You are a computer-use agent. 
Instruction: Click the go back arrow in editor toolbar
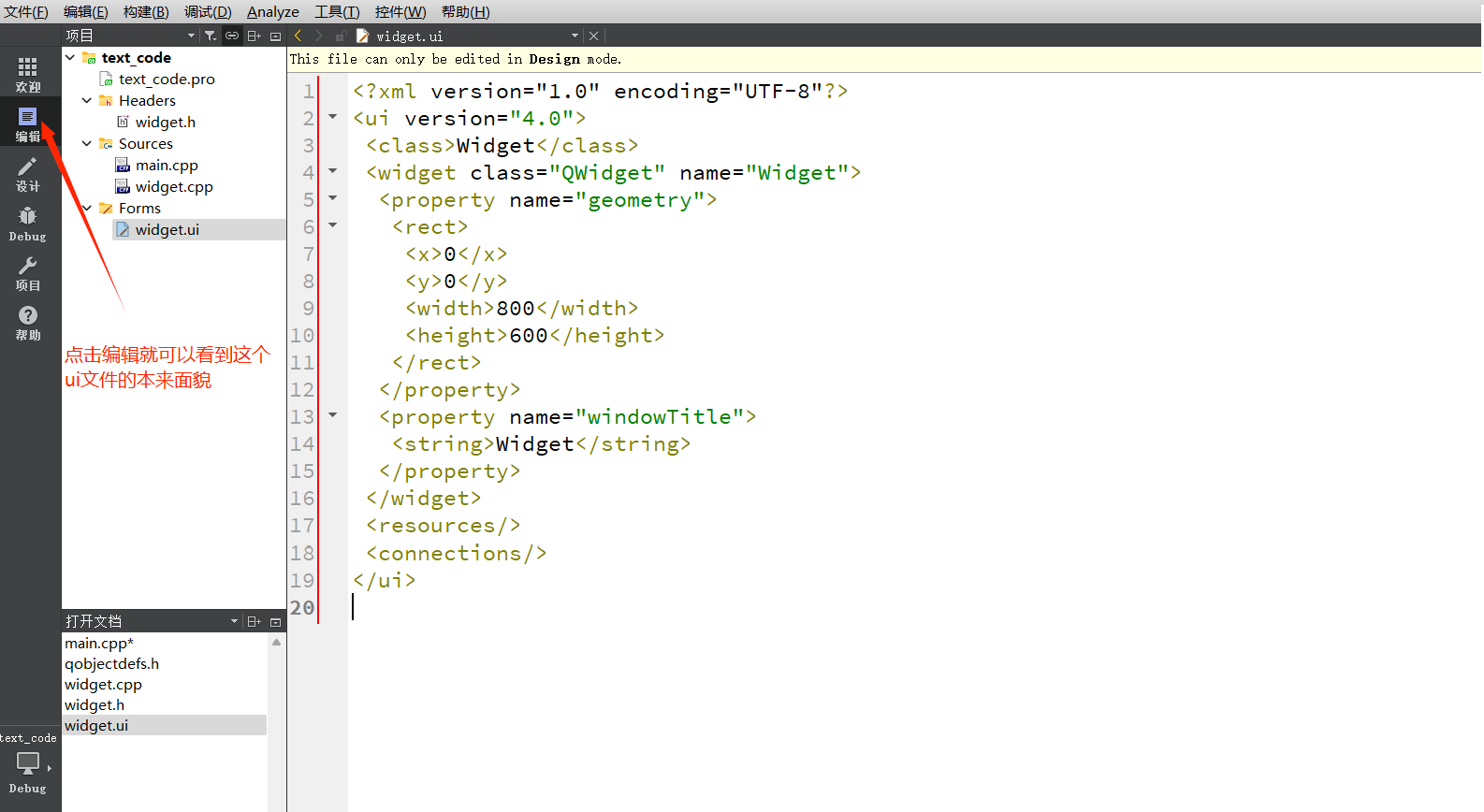click(298, 36)
